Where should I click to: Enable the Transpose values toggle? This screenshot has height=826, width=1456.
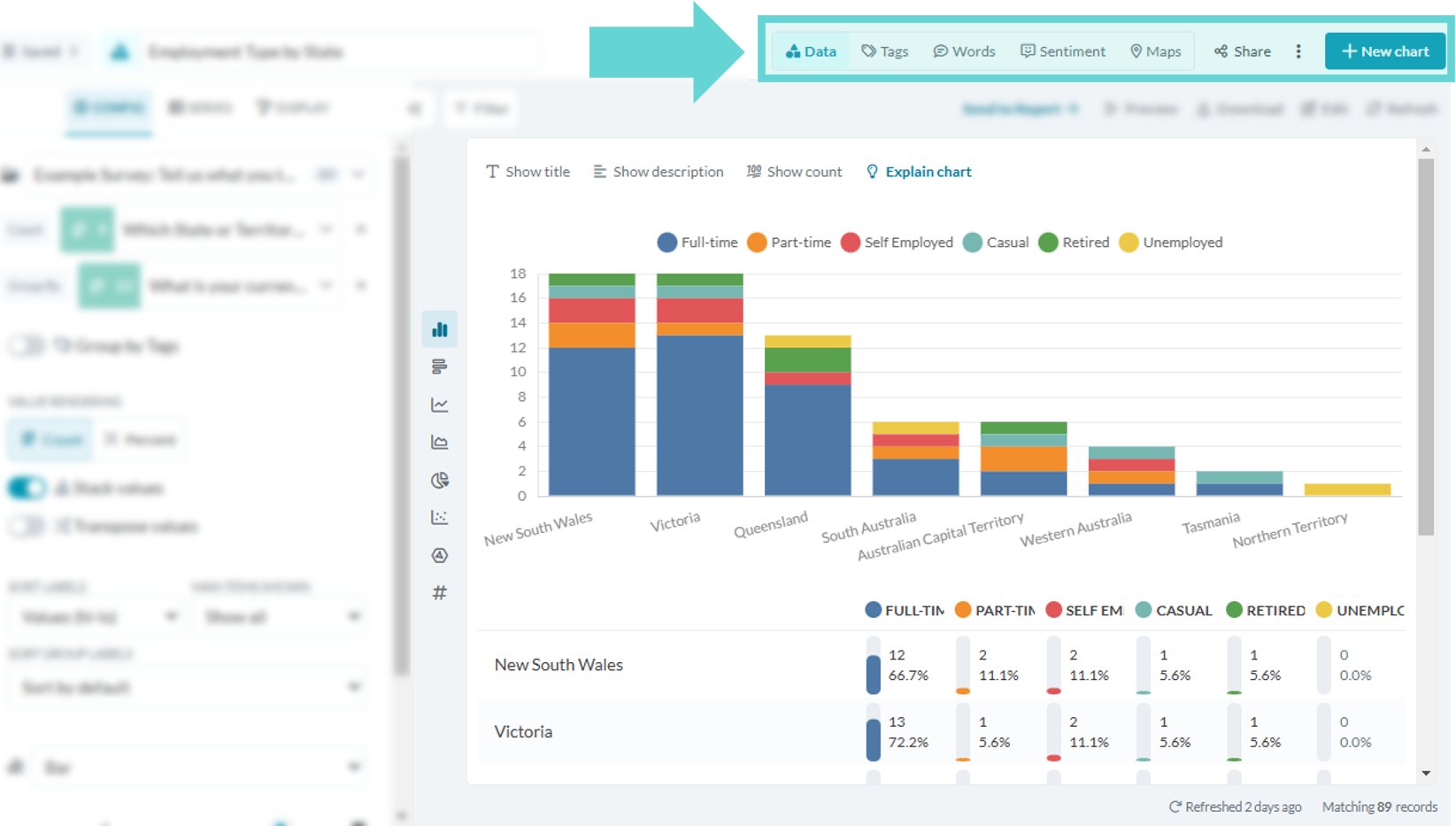[27, 527]
